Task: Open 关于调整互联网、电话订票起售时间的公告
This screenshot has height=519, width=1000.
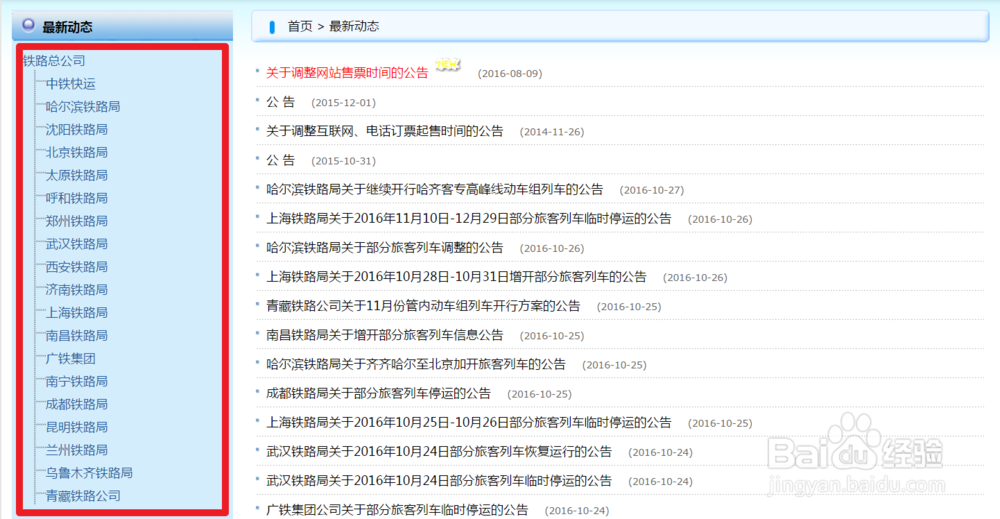Action: point(385,131)
